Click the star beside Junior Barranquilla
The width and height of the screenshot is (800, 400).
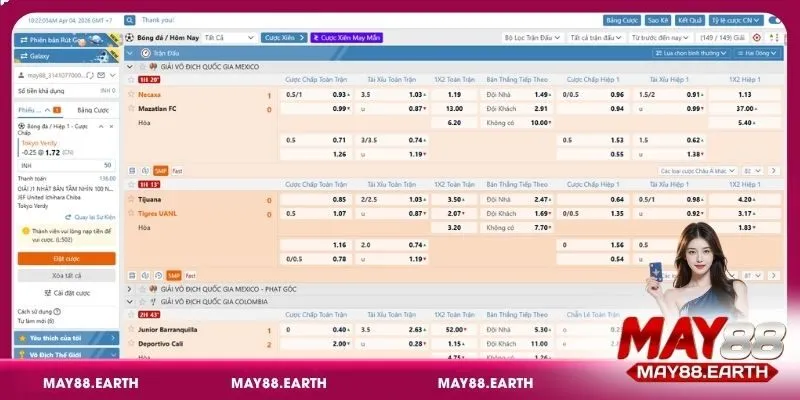[x=131, y=329]
